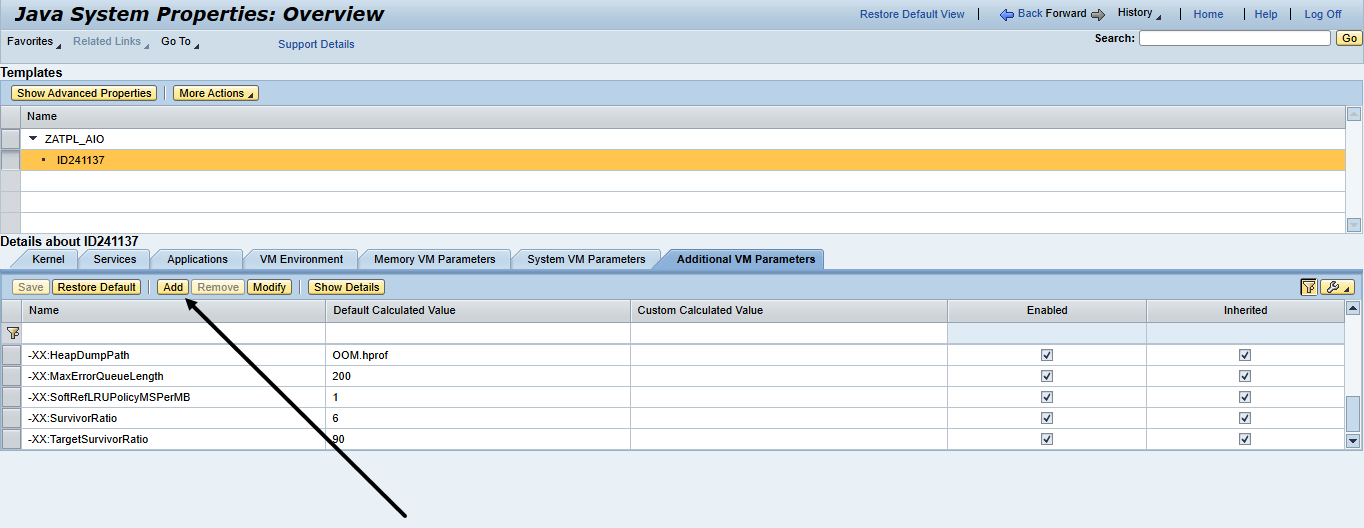Collapse the ZATPL_AIO template tree node
The height and width of the screenshot is (528, 1364).
coord(33,139)
